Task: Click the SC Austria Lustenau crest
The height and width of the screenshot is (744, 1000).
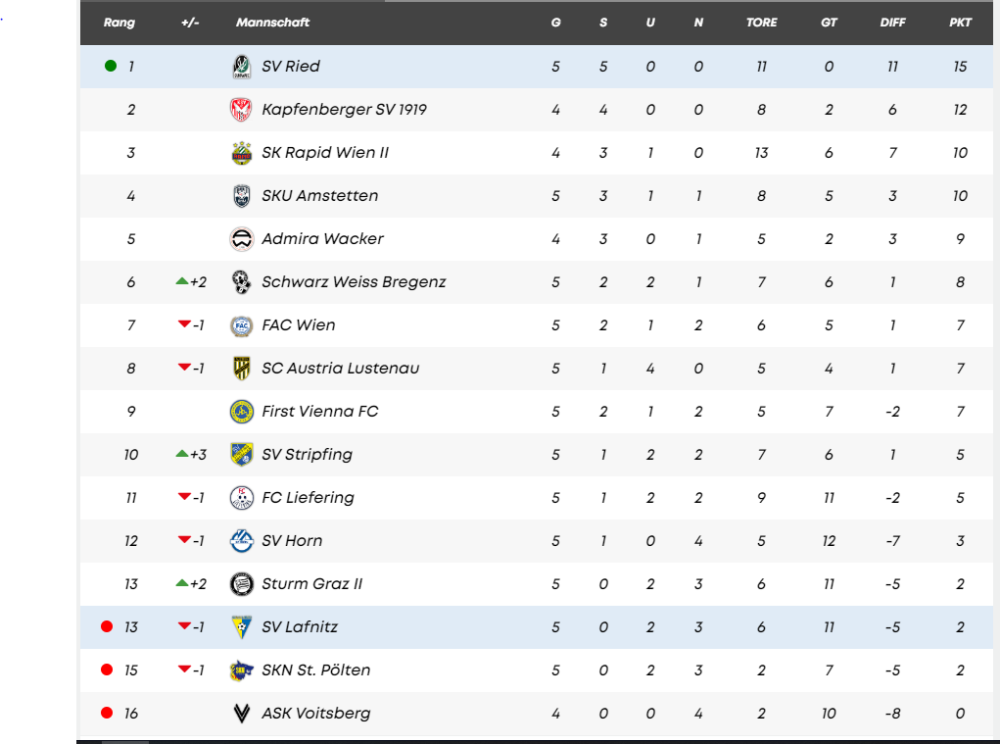Action: pyautogui.click(x=241, y=368)
